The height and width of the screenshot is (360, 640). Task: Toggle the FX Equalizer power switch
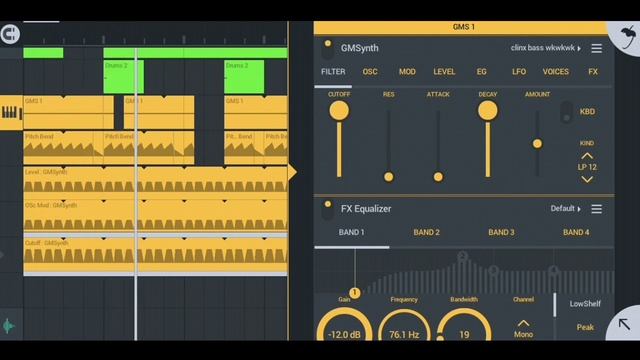(x=327, y=210)
